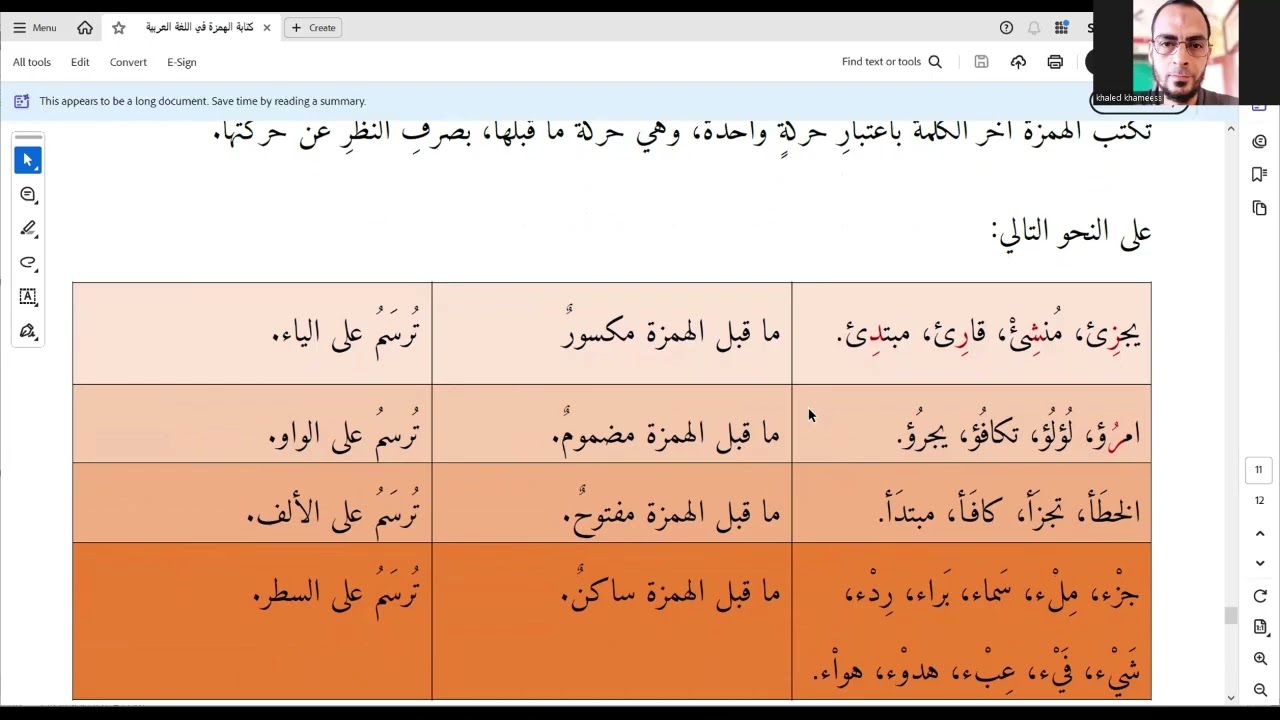Select the Arabic hamza document tab

tap(198, 28)
